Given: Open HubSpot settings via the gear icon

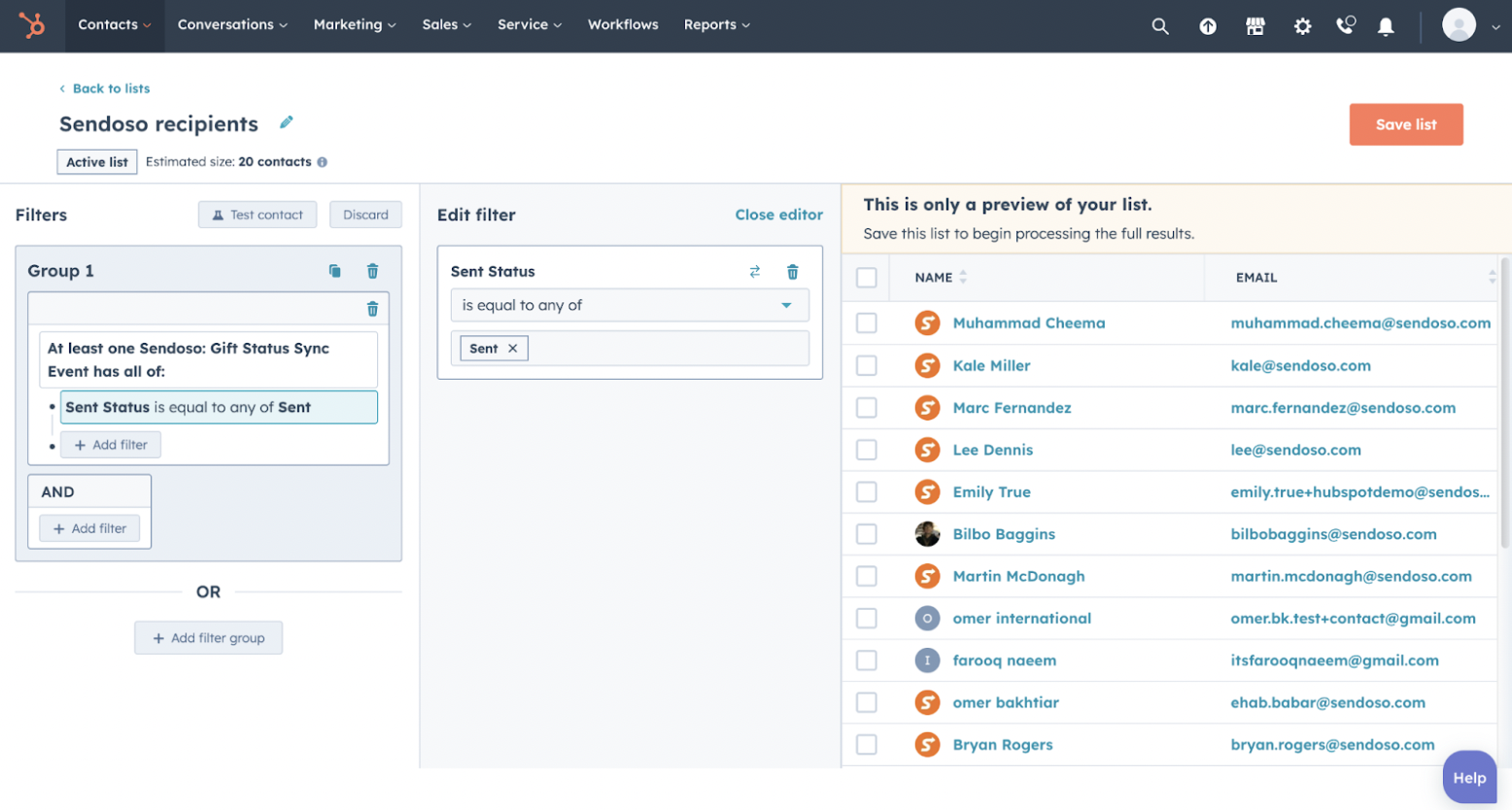Looking at the screenshot, I should pos(1302,26).
